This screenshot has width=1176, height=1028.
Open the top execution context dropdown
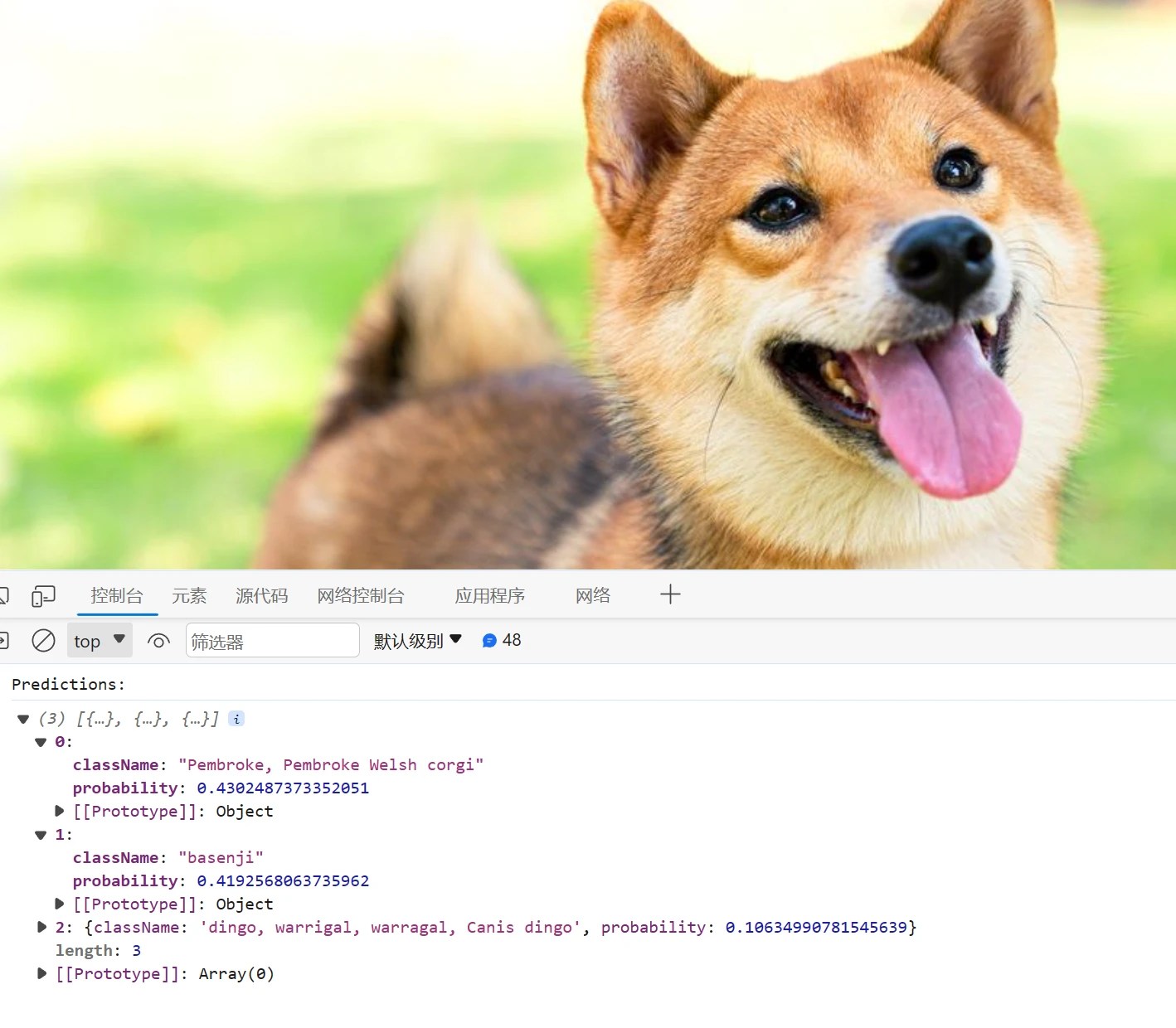pyautogui.click(x=99, y=640)
